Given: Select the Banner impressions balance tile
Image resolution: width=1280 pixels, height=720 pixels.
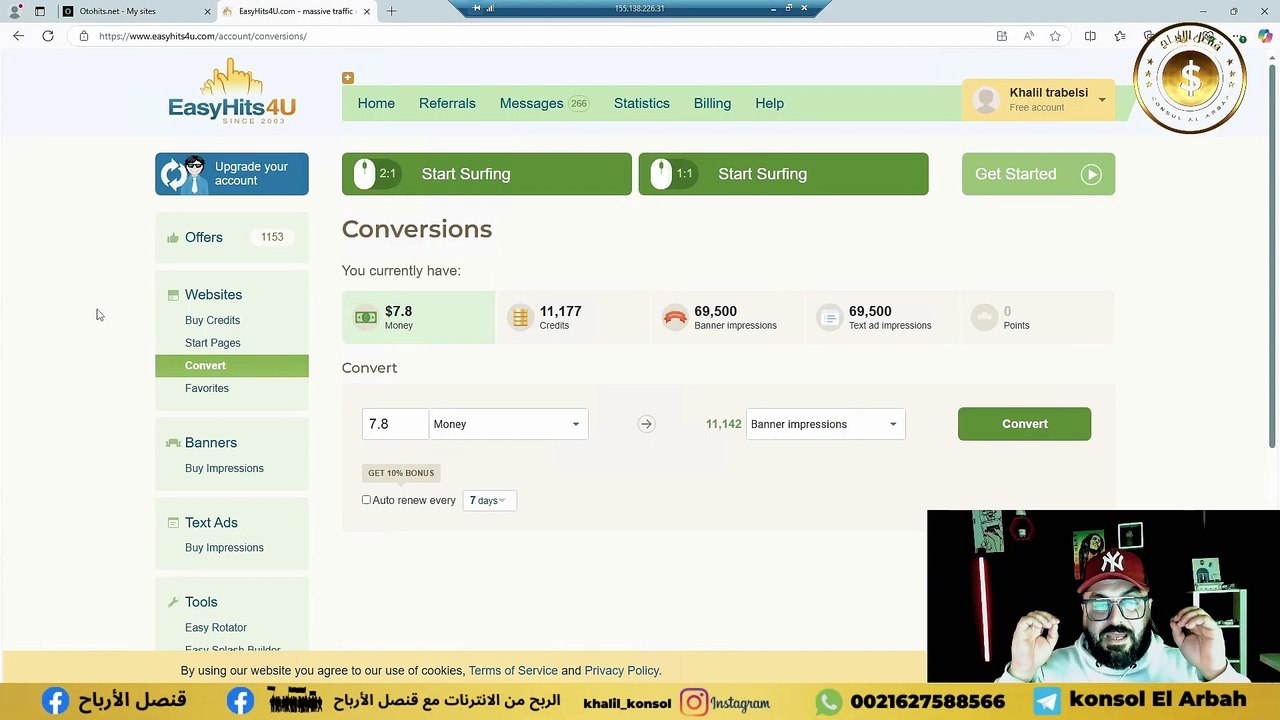Looking at the screenshot, I should pos(727,317).
